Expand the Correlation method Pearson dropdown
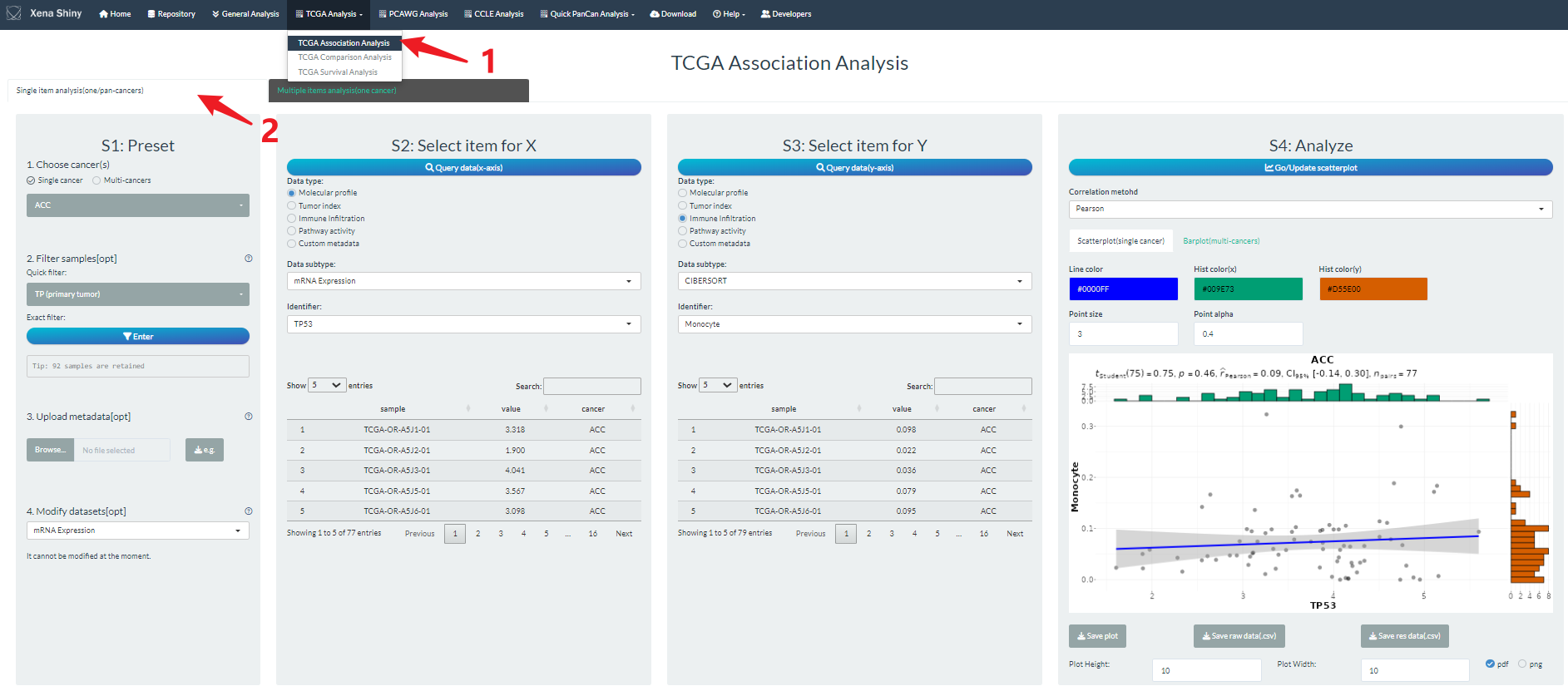The image size is (1568, 691). (x=1309, y=209)
